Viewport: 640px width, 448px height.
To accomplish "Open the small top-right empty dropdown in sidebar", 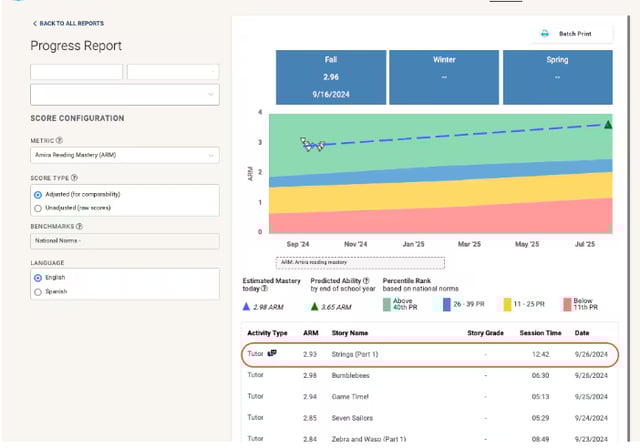I will tap(173, 72).
